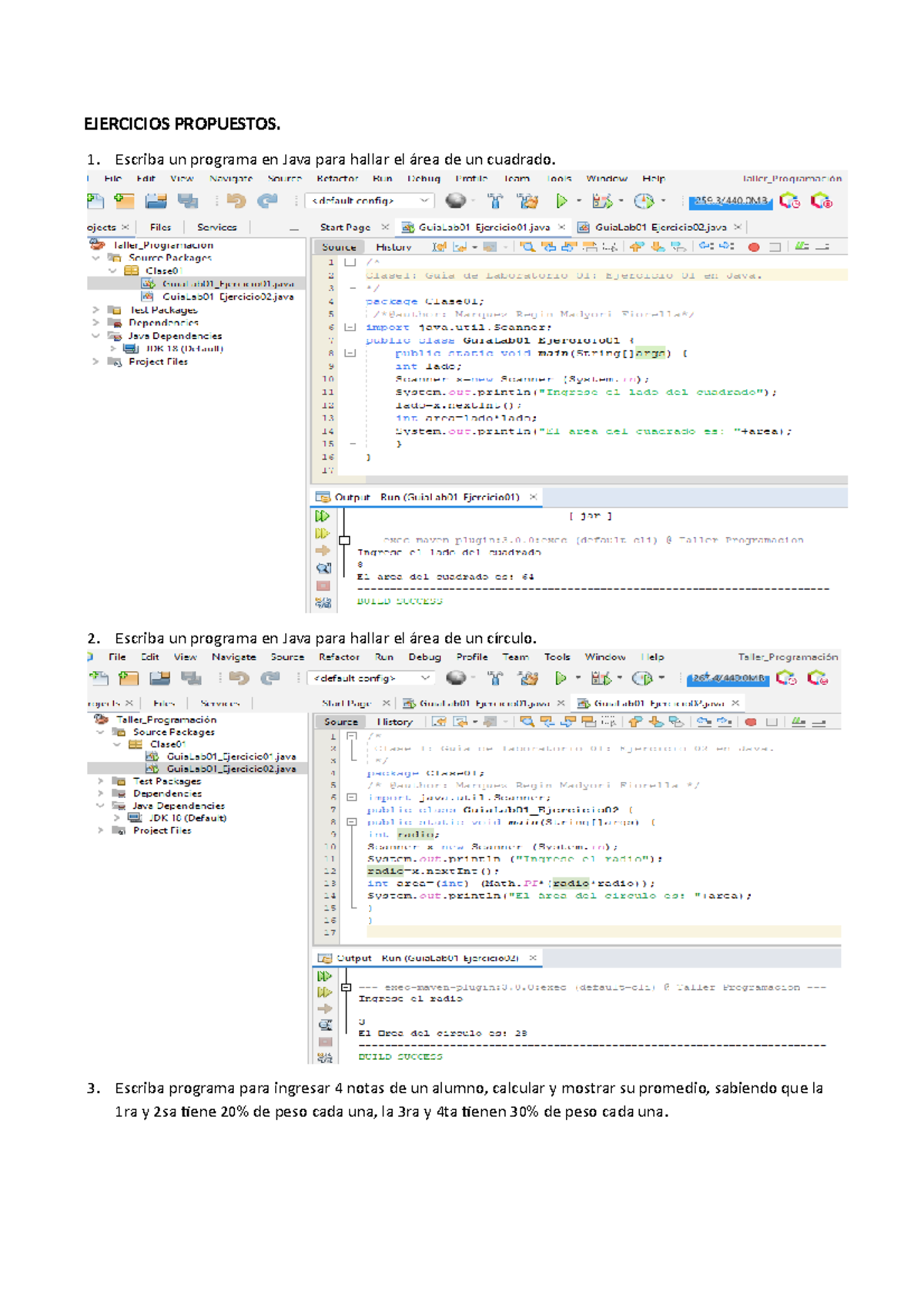Click Clean and Build icon in circle-exercise IDE
The height and width of the screenshot is (1308, 924).
click(x=528, y=679)
